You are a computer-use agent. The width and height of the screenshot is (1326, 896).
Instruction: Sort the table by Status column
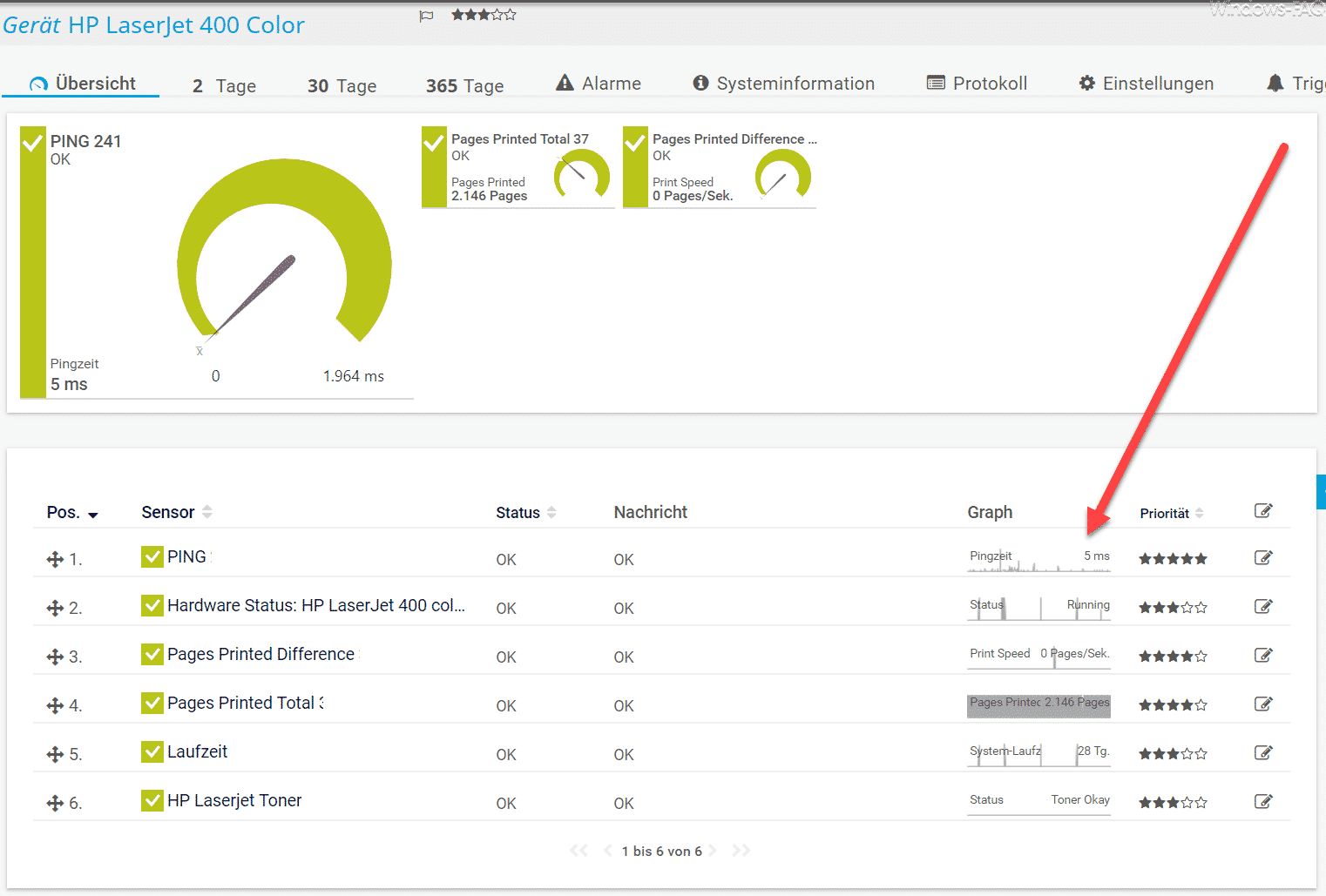(525, 513)
